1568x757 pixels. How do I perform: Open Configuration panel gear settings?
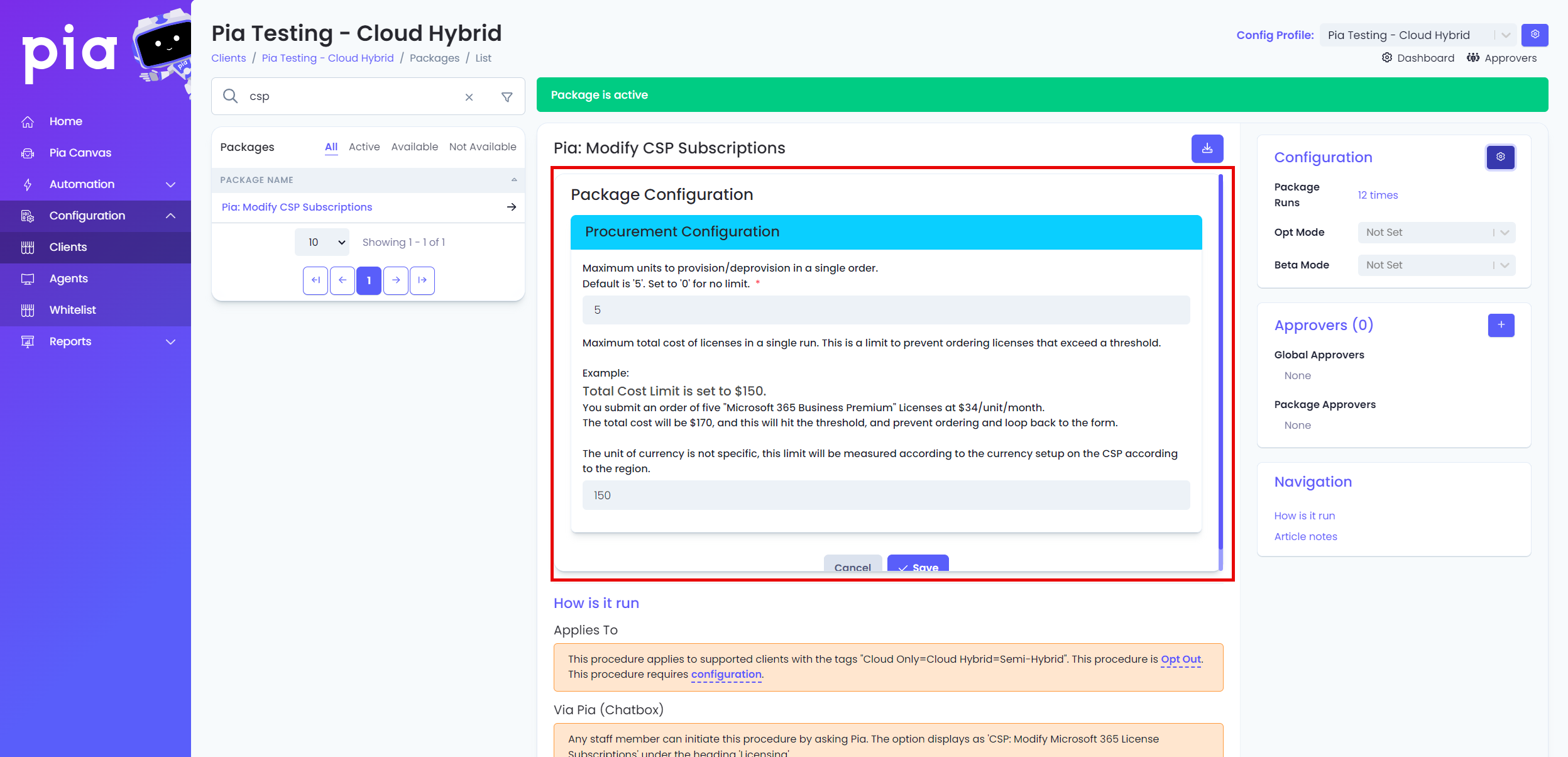[x=1500, y=157]
